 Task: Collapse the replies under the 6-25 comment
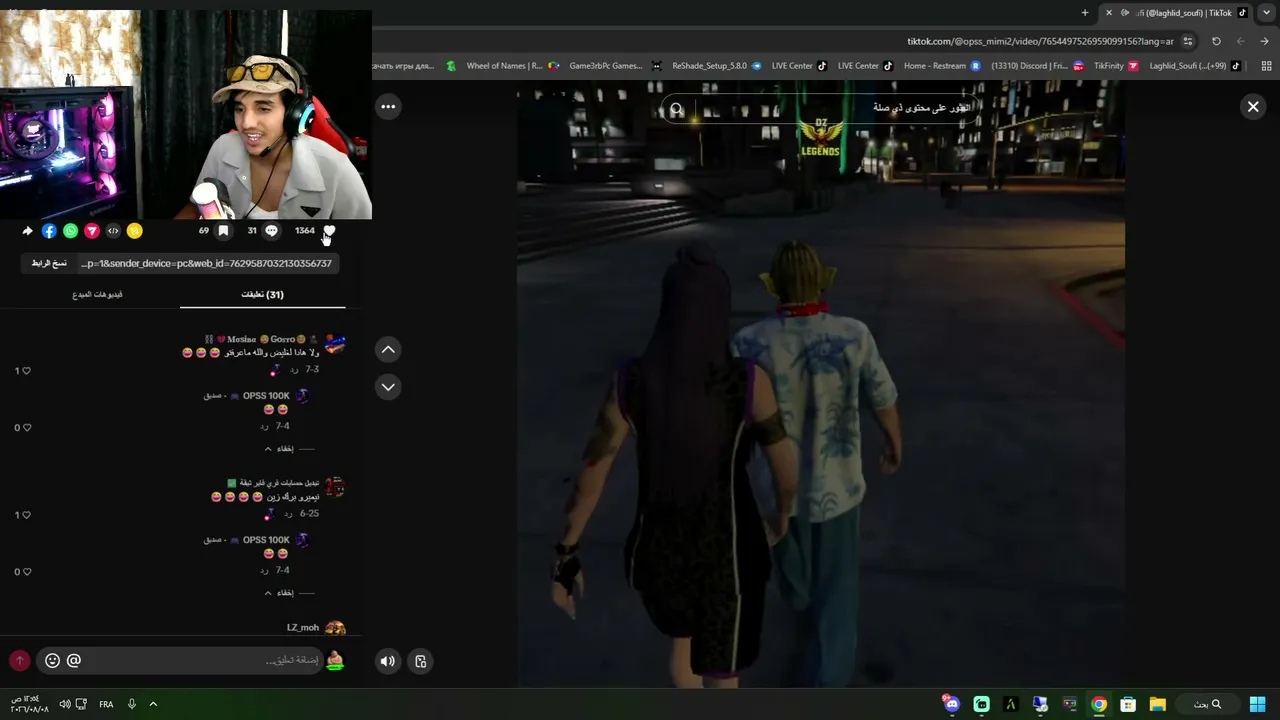tap(280, 593)
